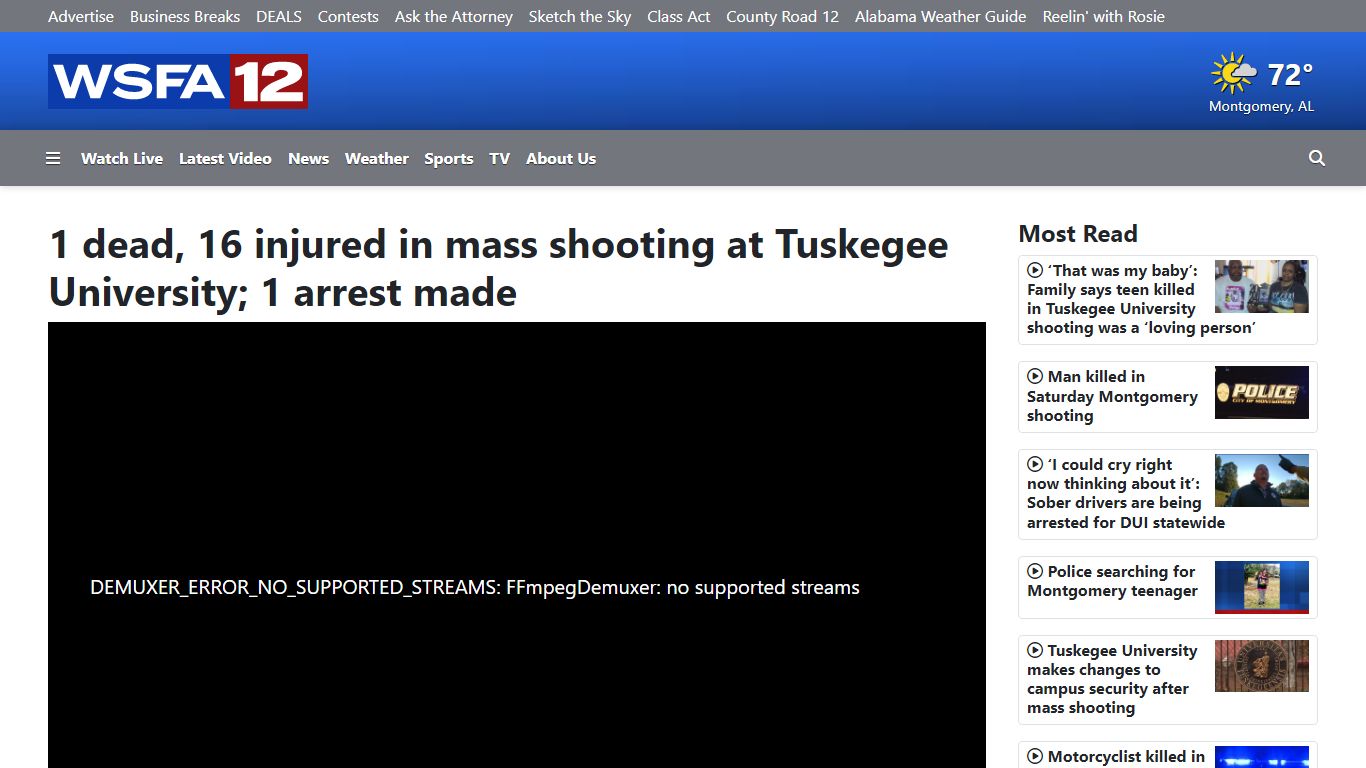Open the Advertise link
1366x768 pixels.
coord(81,16)
